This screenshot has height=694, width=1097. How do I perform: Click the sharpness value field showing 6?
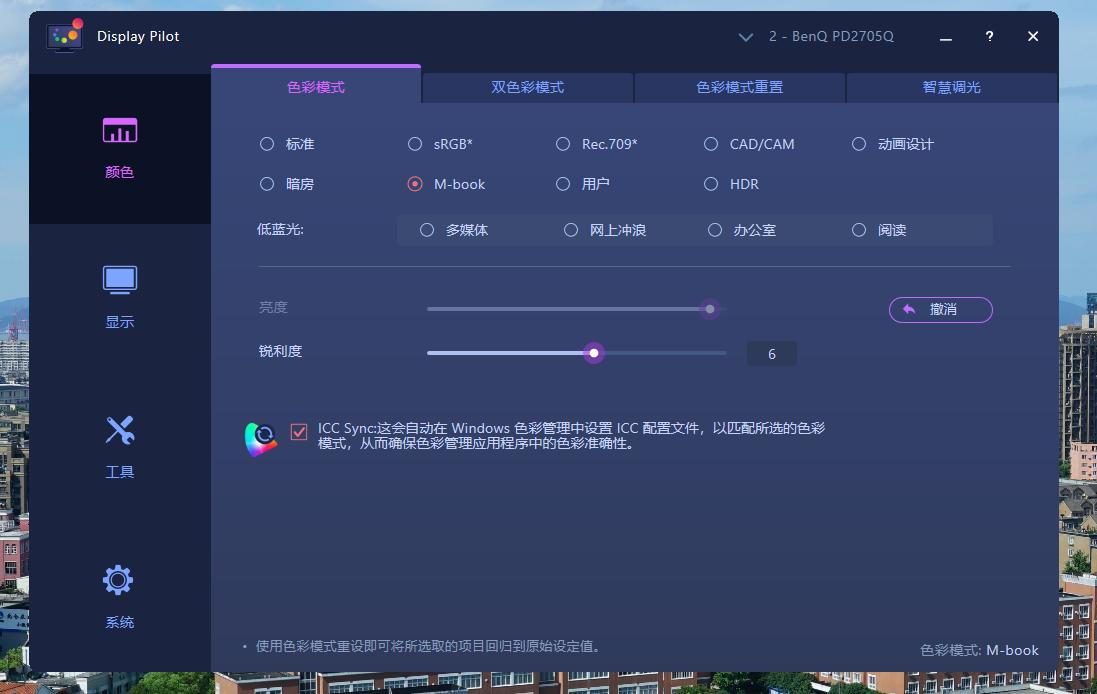coord(771,353)
